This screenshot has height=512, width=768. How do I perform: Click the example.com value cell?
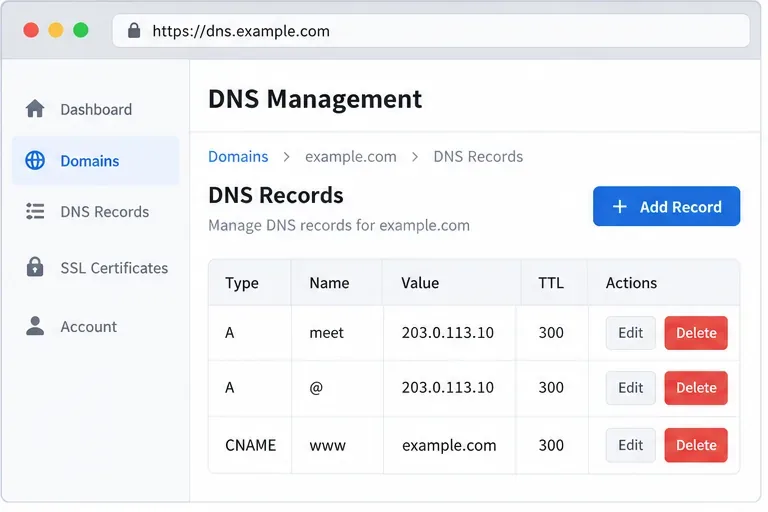click(449, 445)
